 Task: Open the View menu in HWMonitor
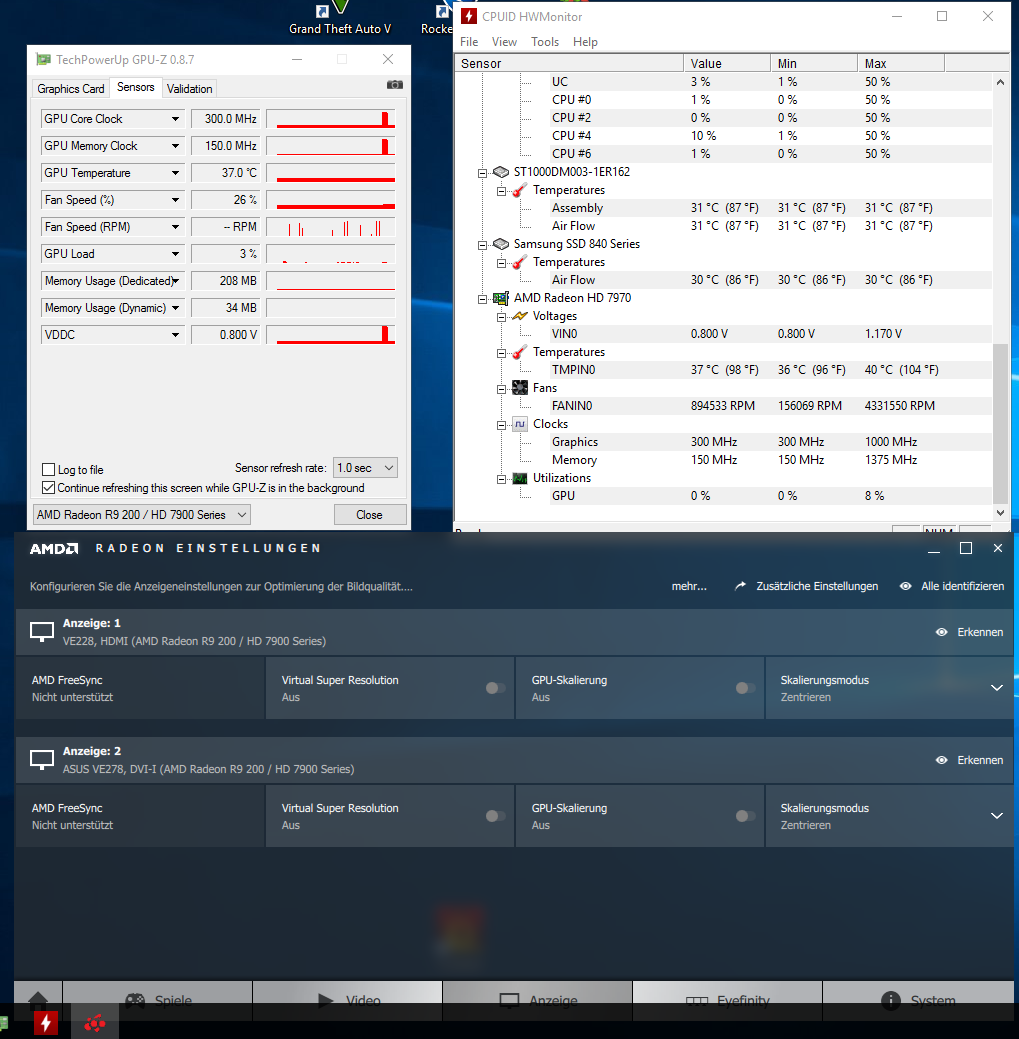point(504,42)
